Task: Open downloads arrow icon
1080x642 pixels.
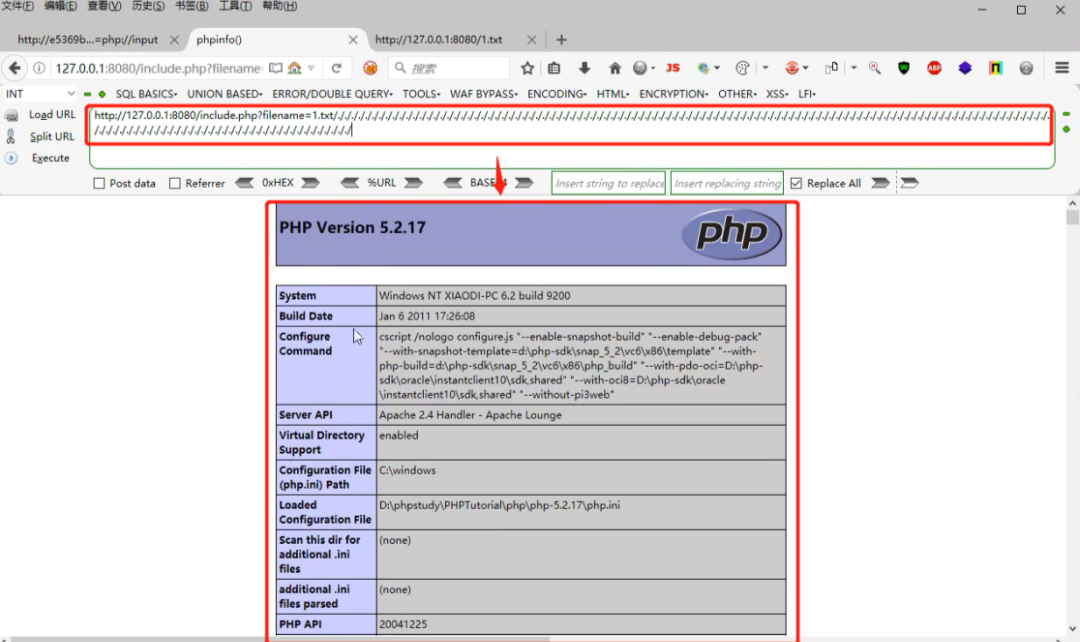Action: click(x=584, y=68)
